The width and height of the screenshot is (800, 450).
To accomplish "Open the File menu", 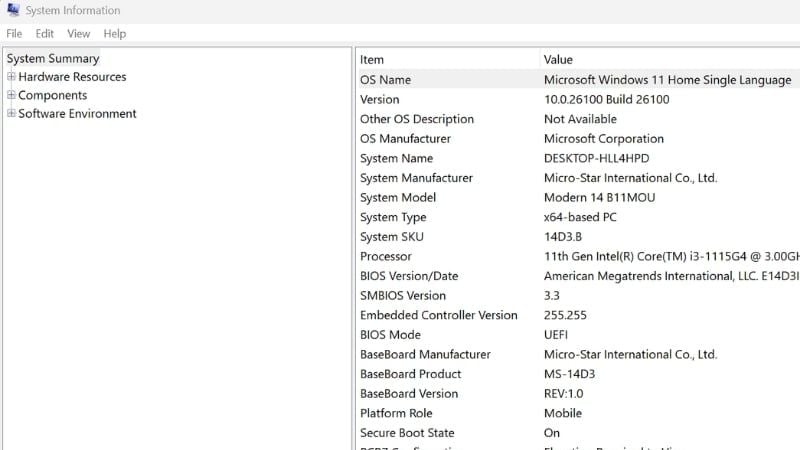I will point(14,33).
